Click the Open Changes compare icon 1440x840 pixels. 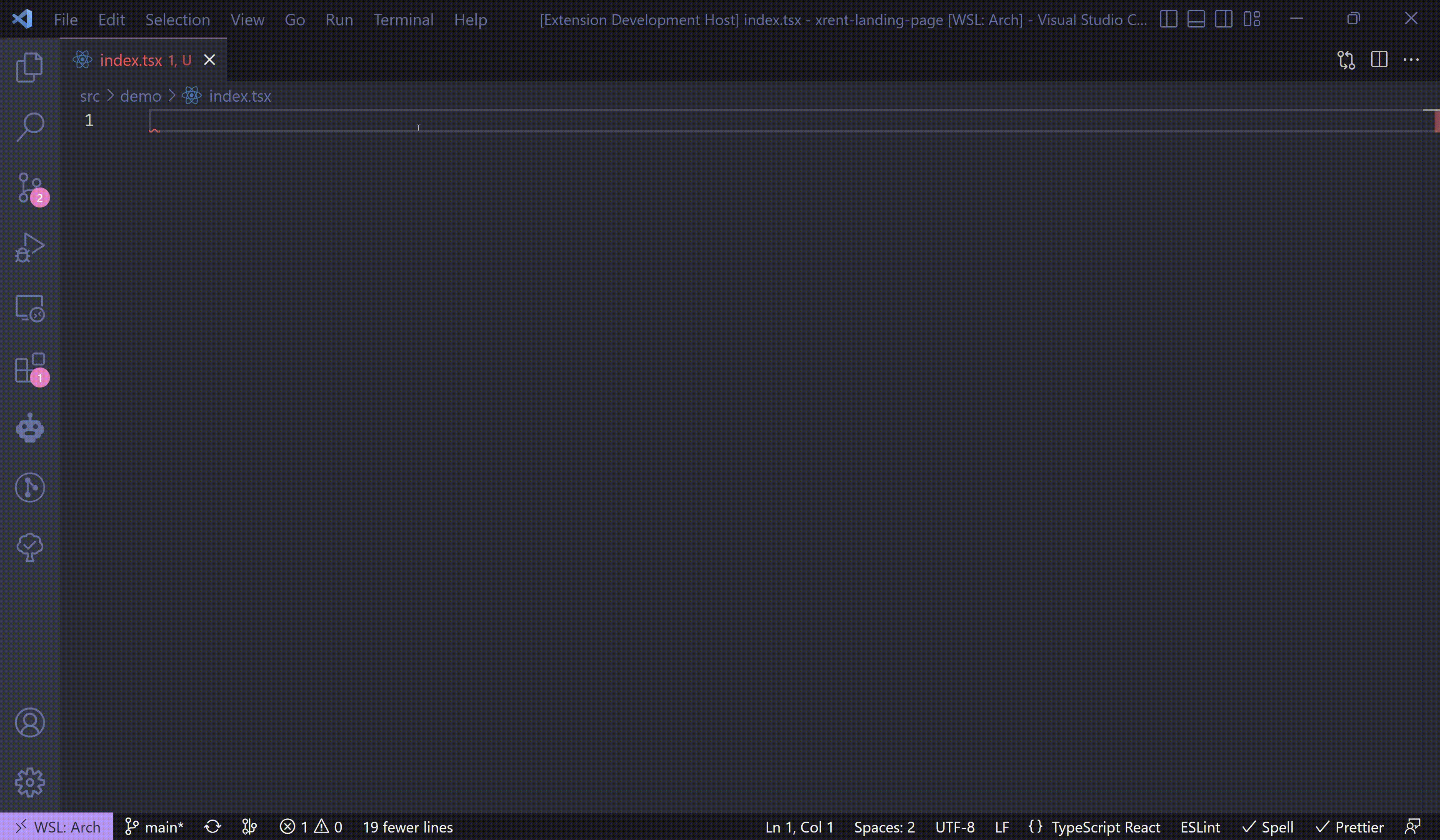[x=1346, y=60]
